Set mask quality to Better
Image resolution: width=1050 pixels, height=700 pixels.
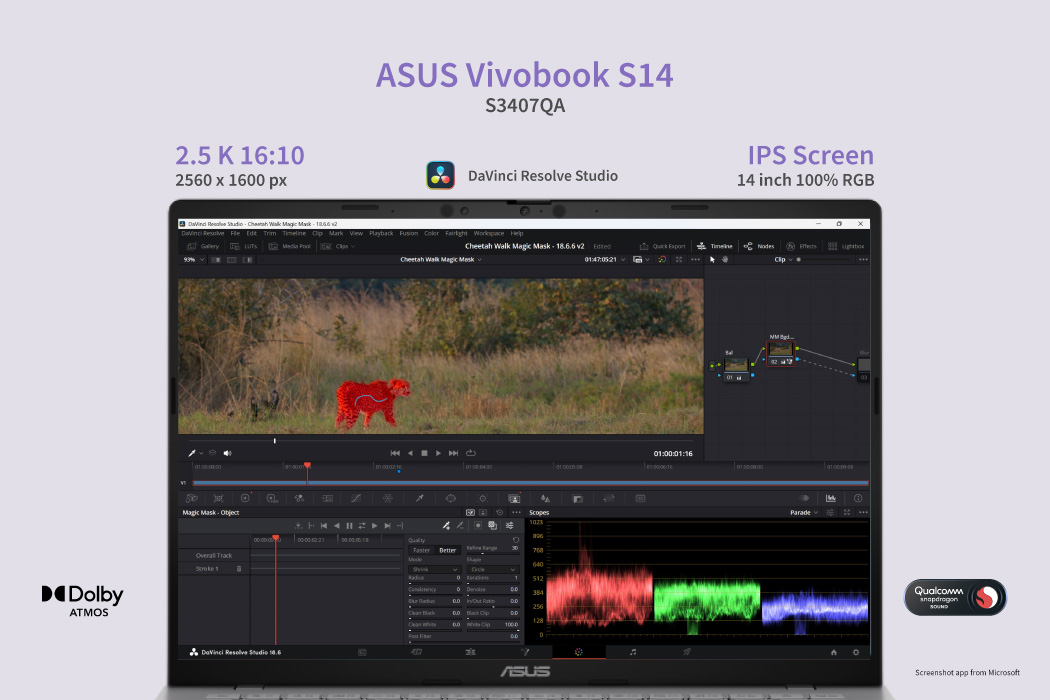click(x=447, y=551)
